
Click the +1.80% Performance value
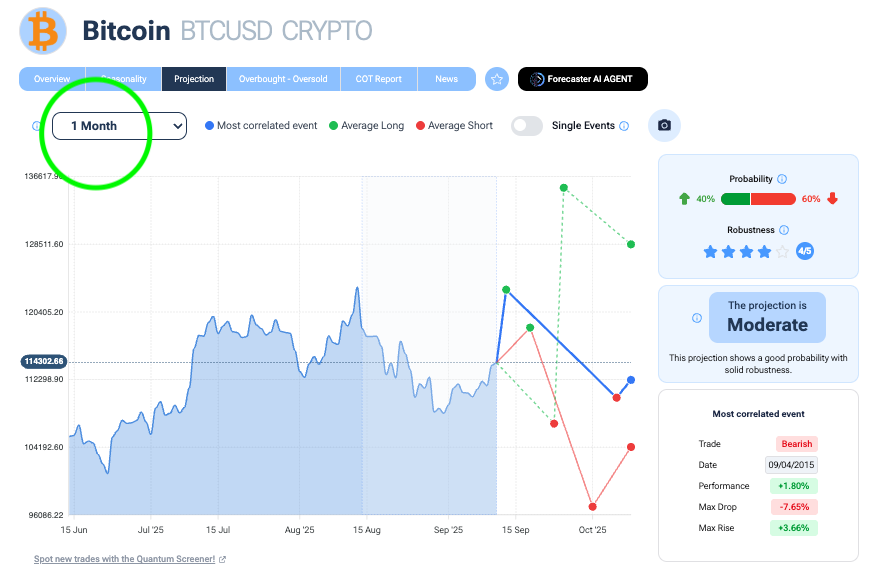[794, 486]
